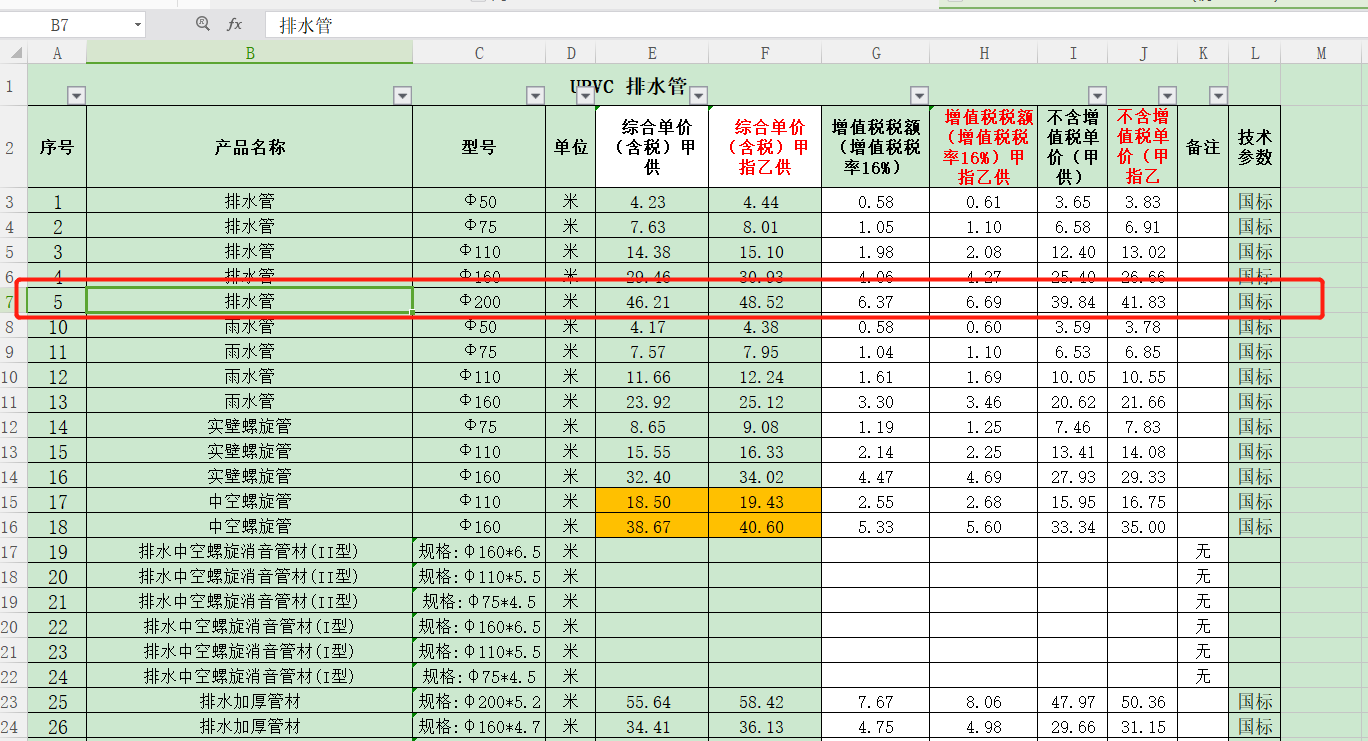
Task: Click the orange cell with value 40.60
Action: coord(765,526)
